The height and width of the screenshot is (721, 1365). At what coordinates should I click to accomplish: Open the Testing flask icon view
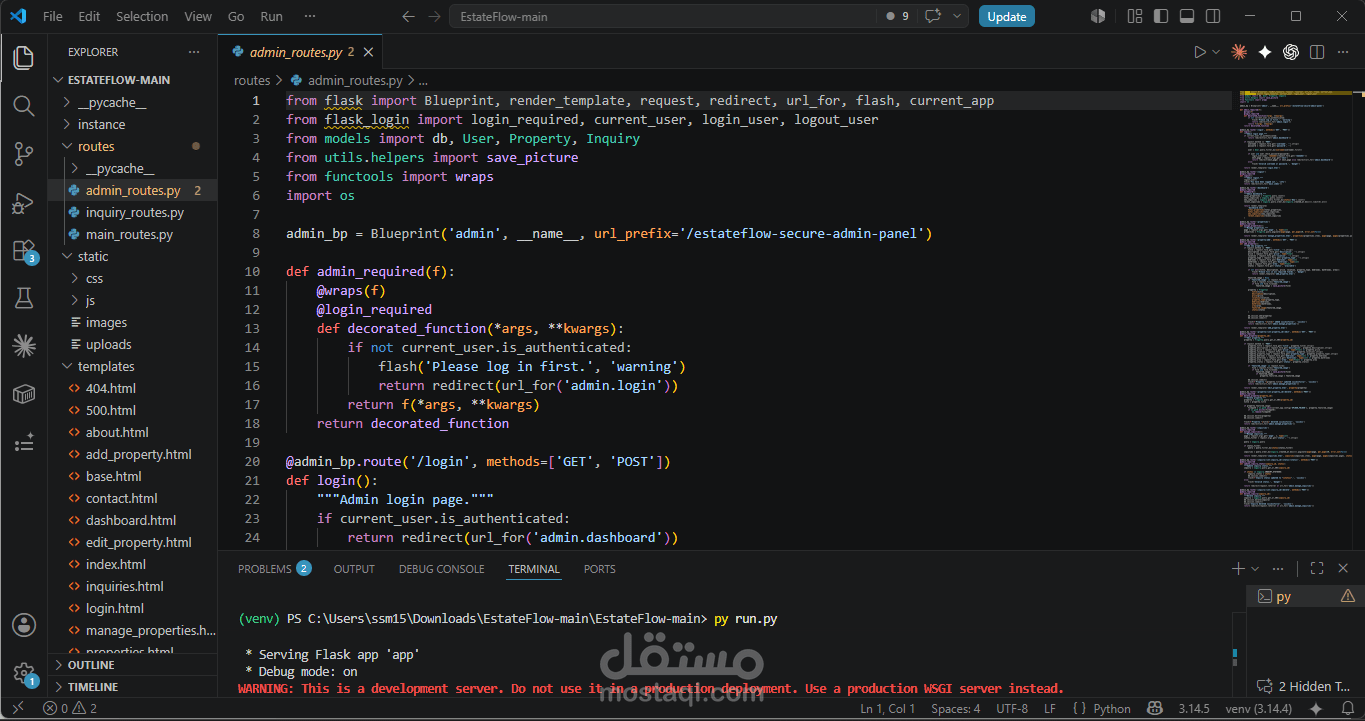[x=23, y=298]
